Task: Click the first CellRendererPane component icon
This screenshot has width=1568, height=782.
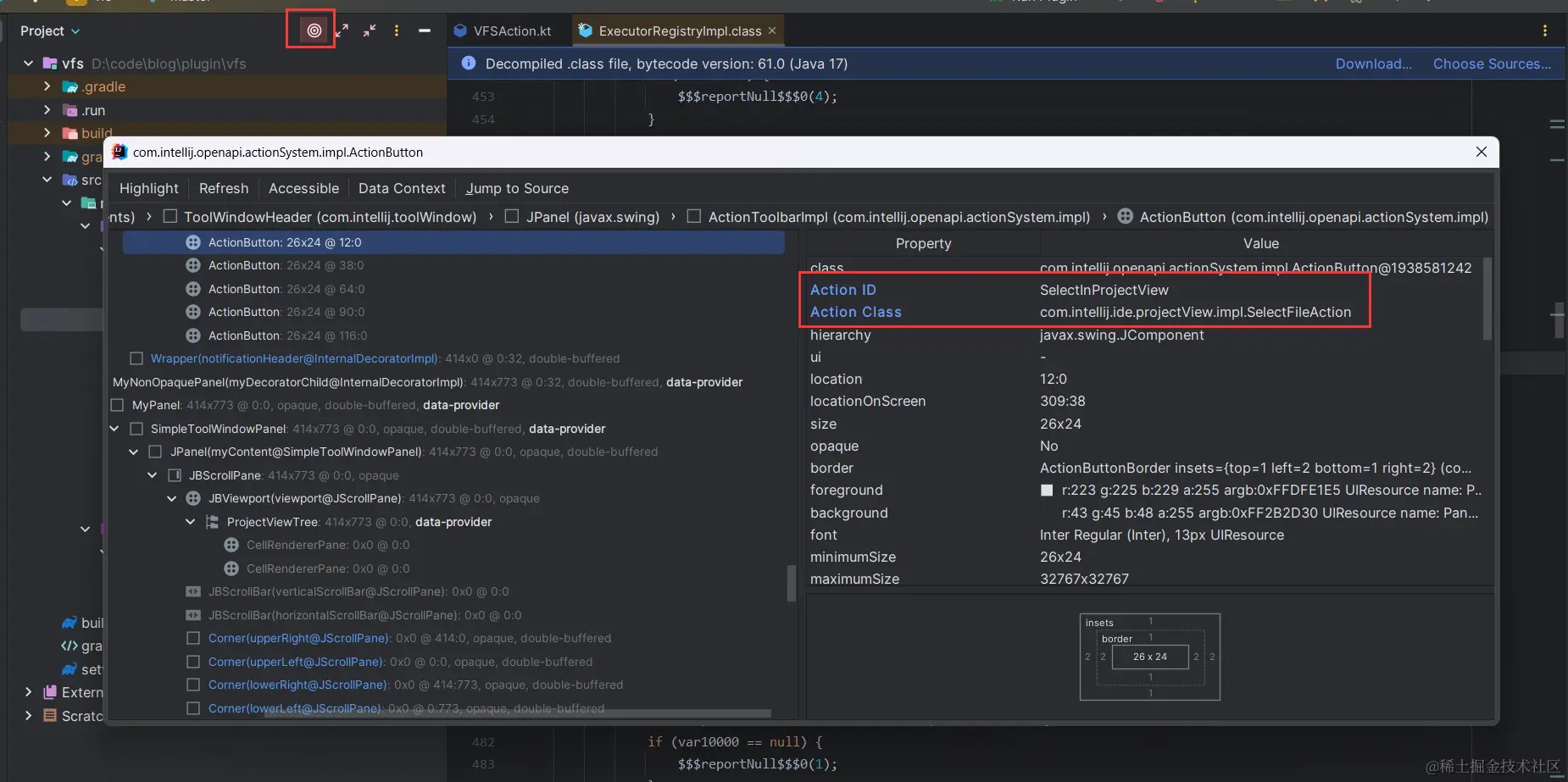Action: 231,545
